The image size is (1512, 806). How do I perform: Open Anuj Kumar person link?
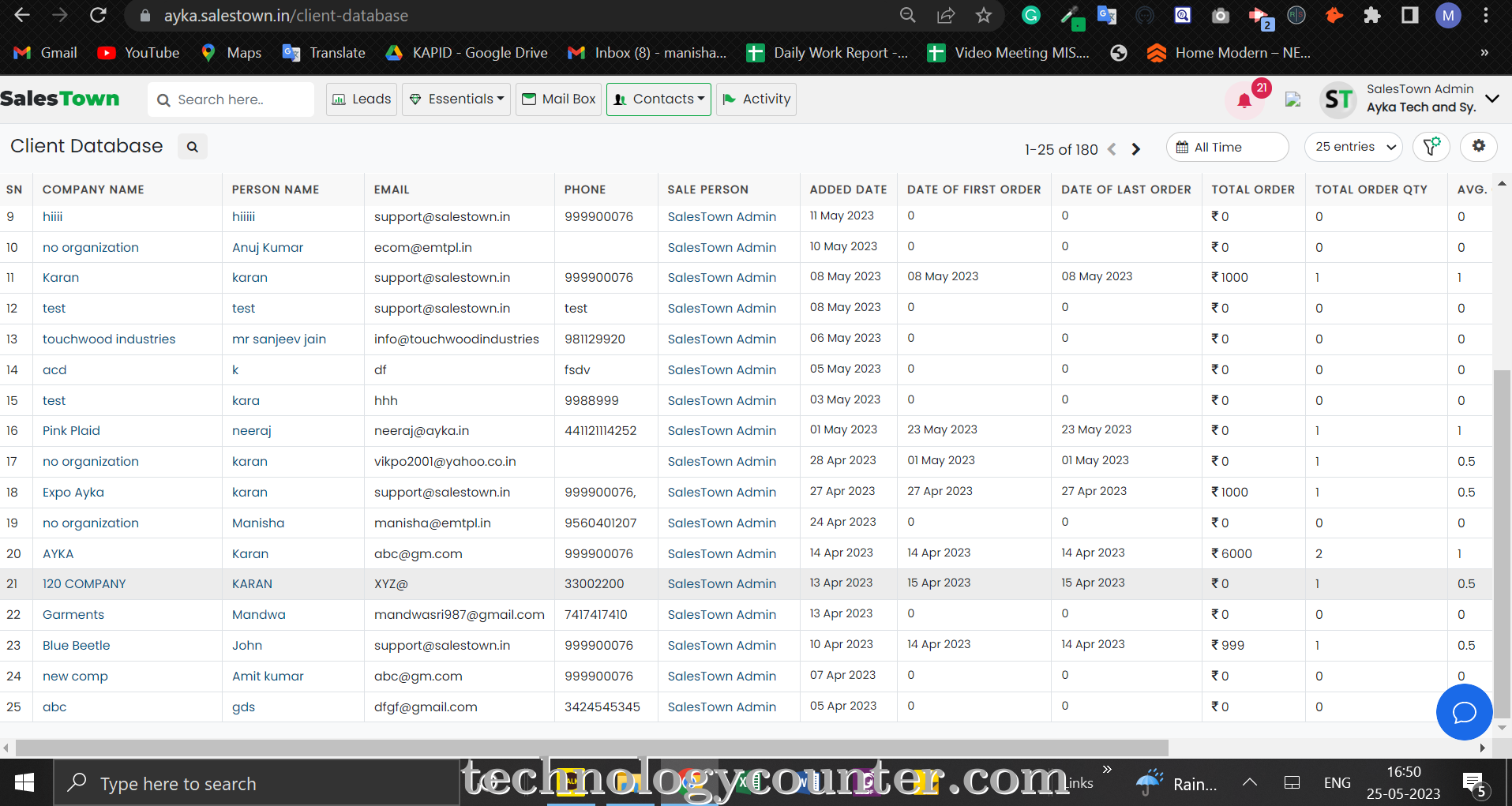click(268, 247)
